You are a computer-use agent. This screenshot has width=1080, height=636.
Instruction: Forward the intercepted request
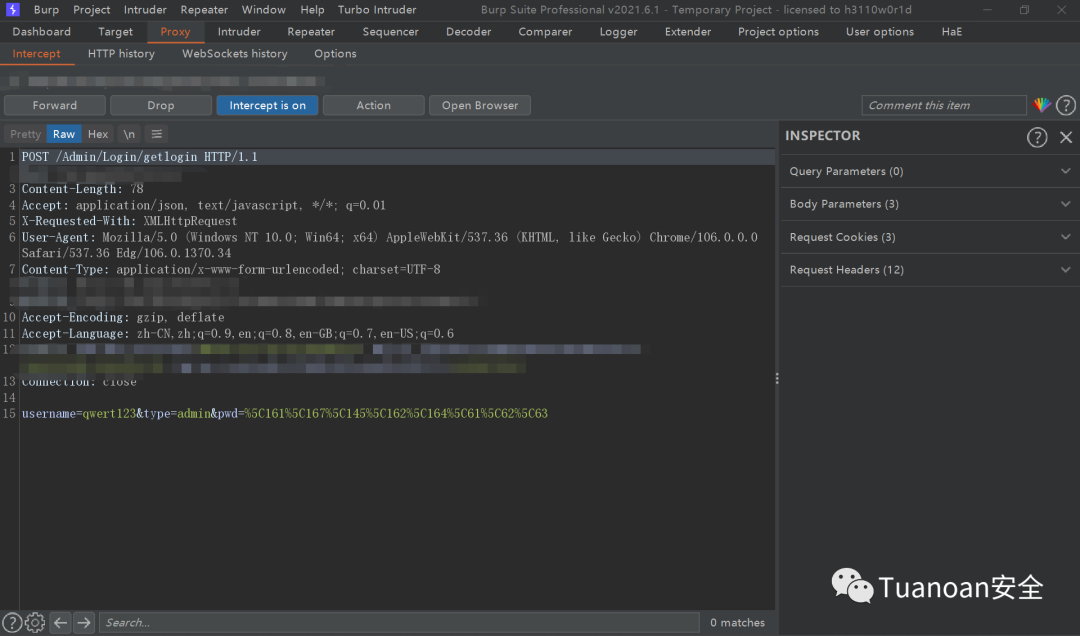[54, 105]
